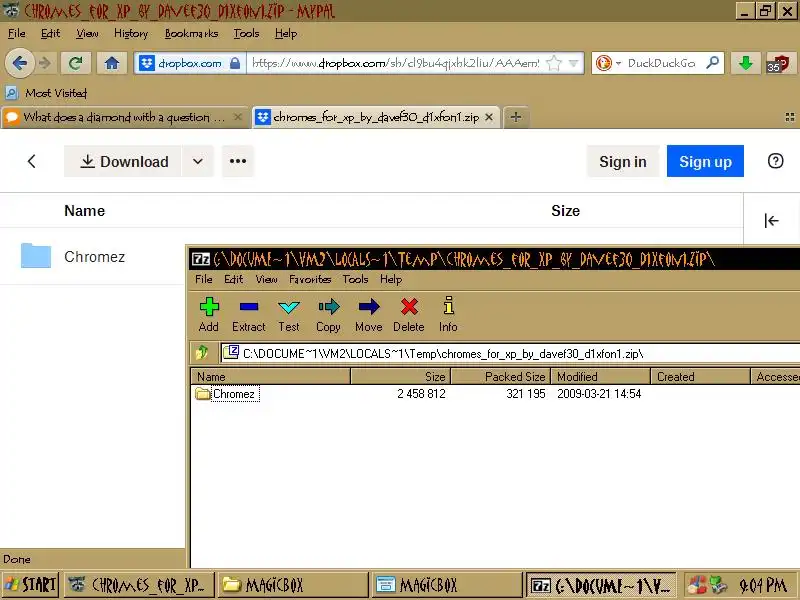800x600 pixels.
Task: Click the blue Sign up button
Action: point(705,161)
